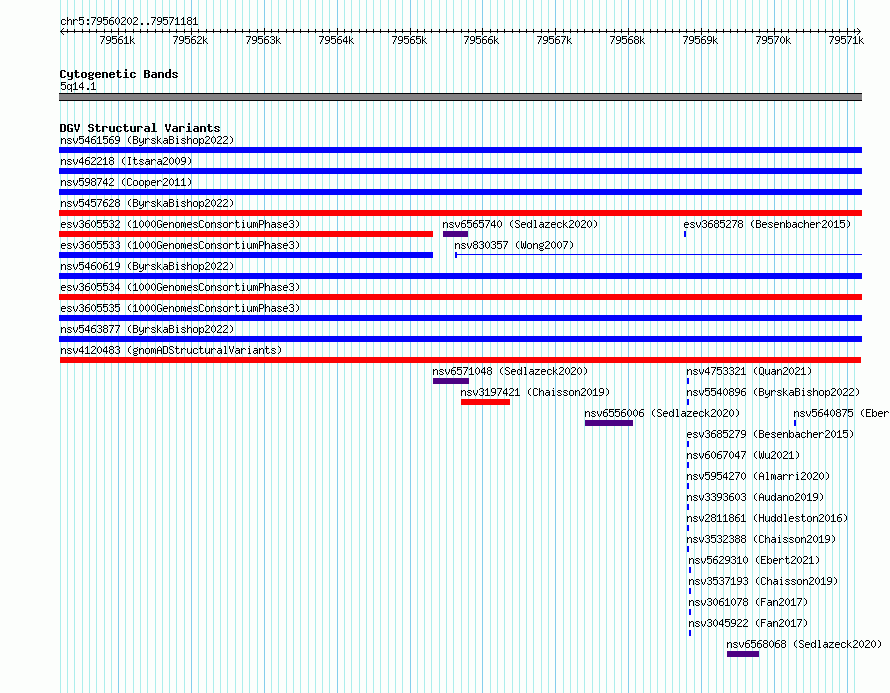The height and width of the screenshot is (693, 890).
Task: Open nsv3045922 (Fan2017) label
Action: pos(748,623)
